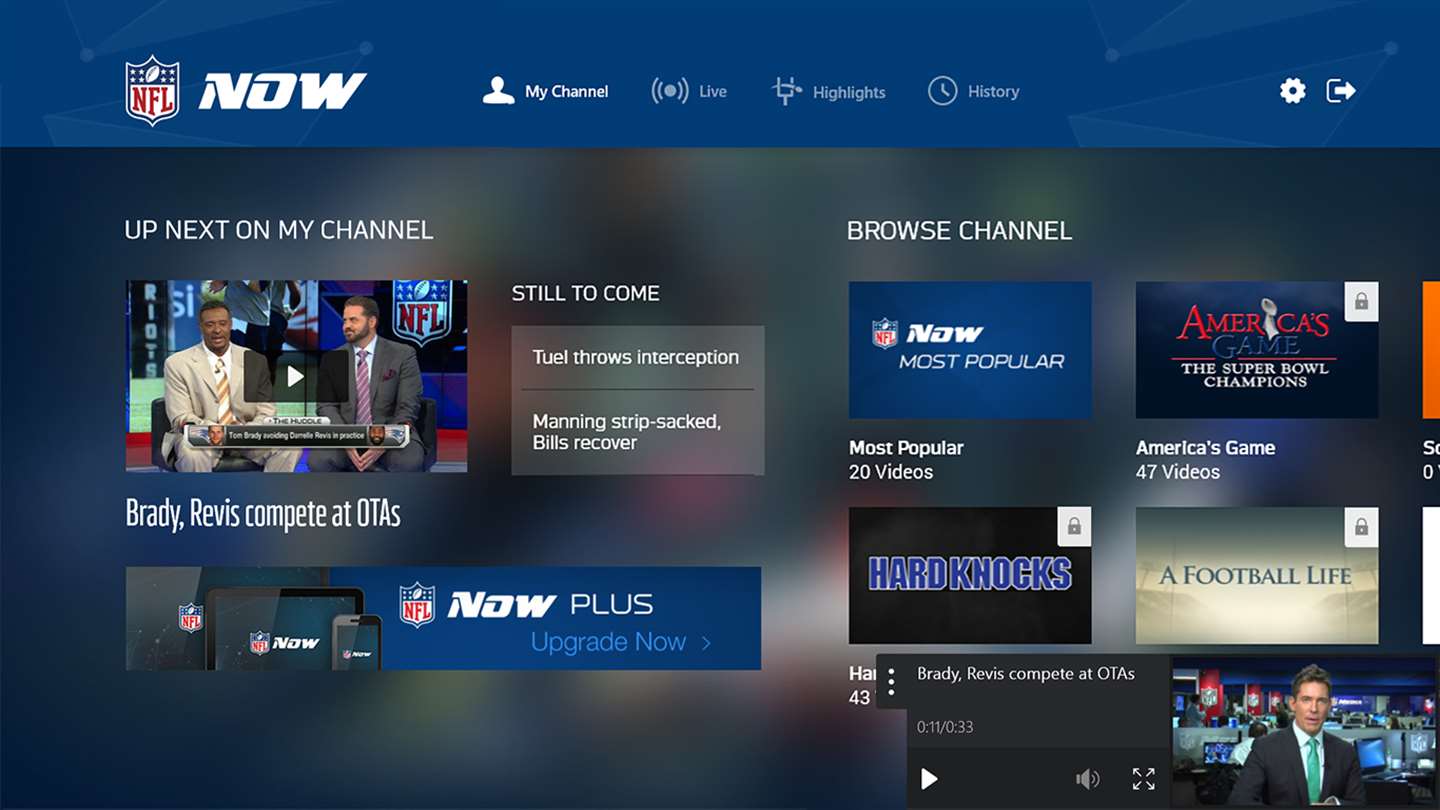Click the "UP NEXT ON MY CHANNEL" heading
This screenshot has height=810, width=1440.
pos(279,230)
